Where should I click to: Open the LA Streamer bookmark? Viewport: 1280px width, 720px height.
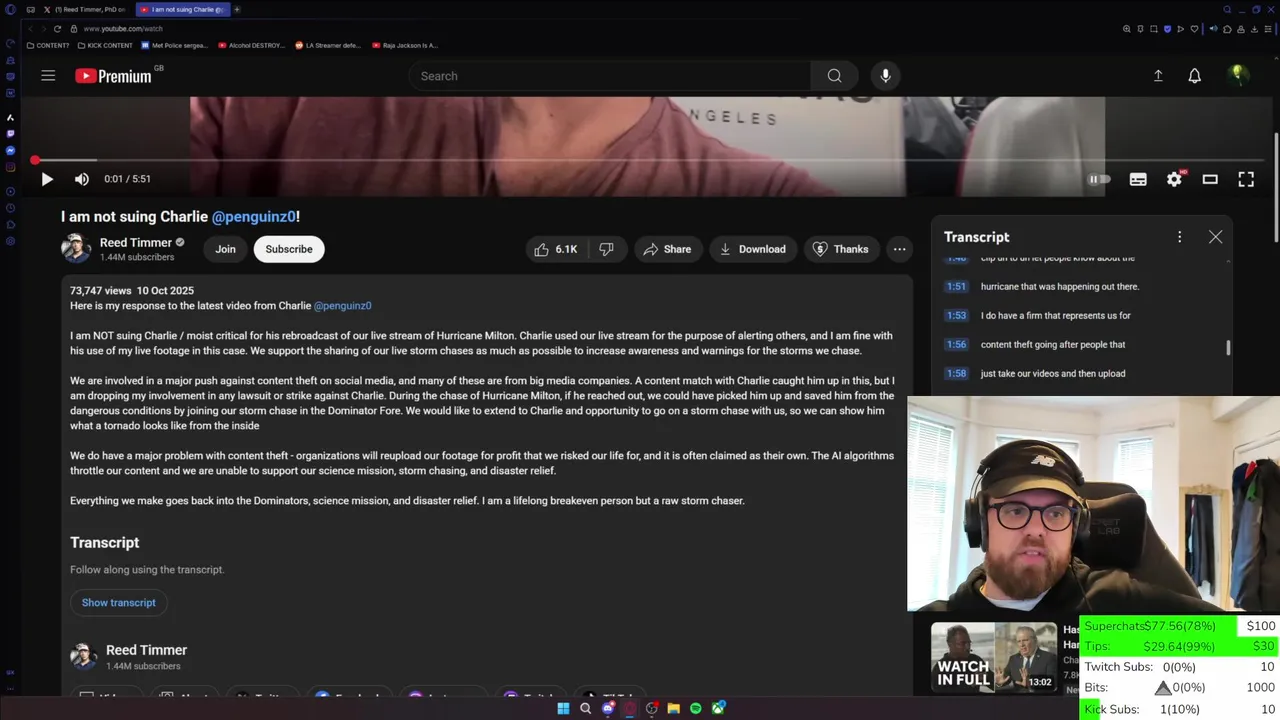(x=328, y=45)
